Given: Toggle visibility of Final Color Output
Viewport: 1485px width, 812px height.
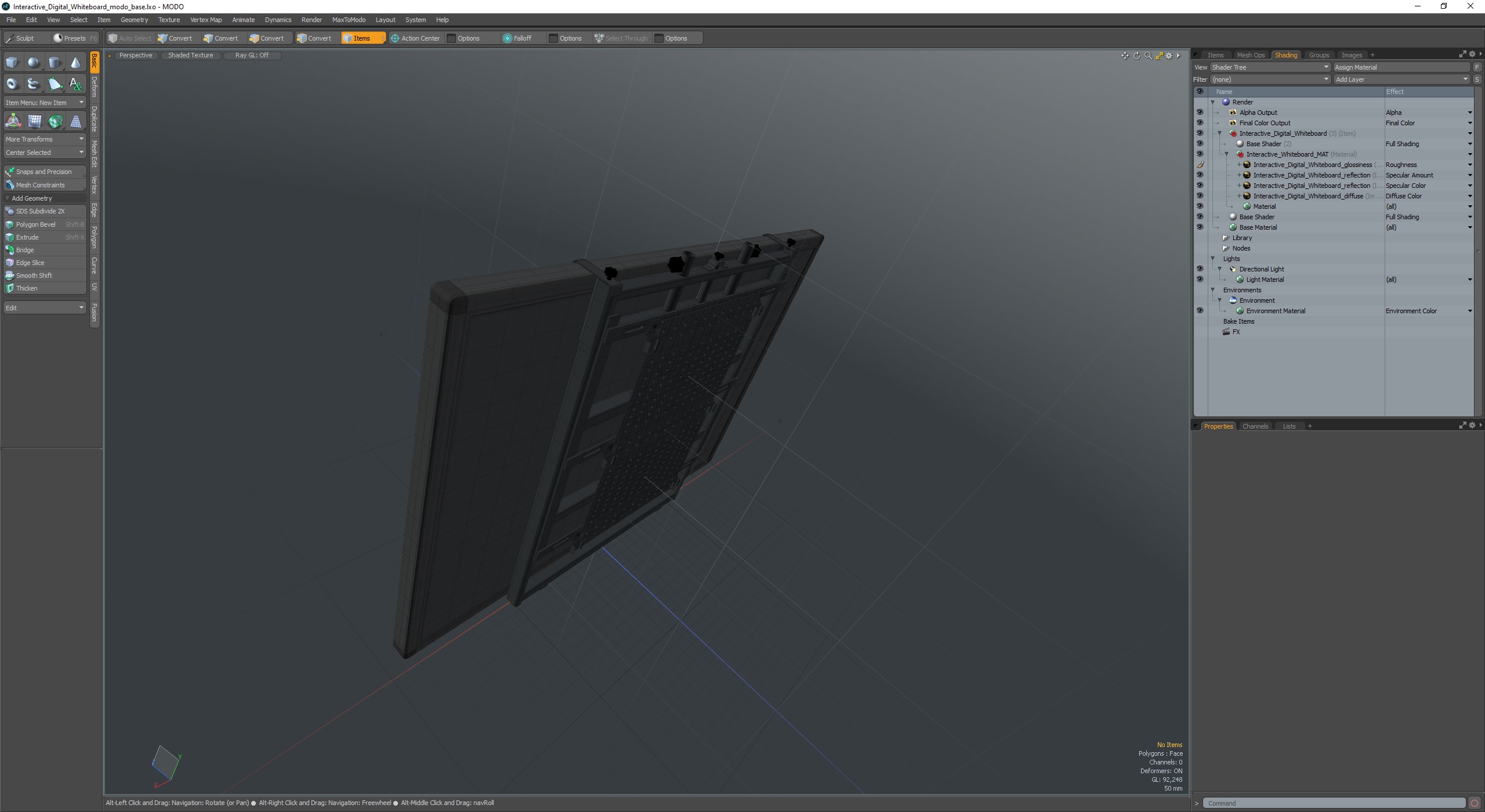Looking at the screenshot, I should (1200, 123).
